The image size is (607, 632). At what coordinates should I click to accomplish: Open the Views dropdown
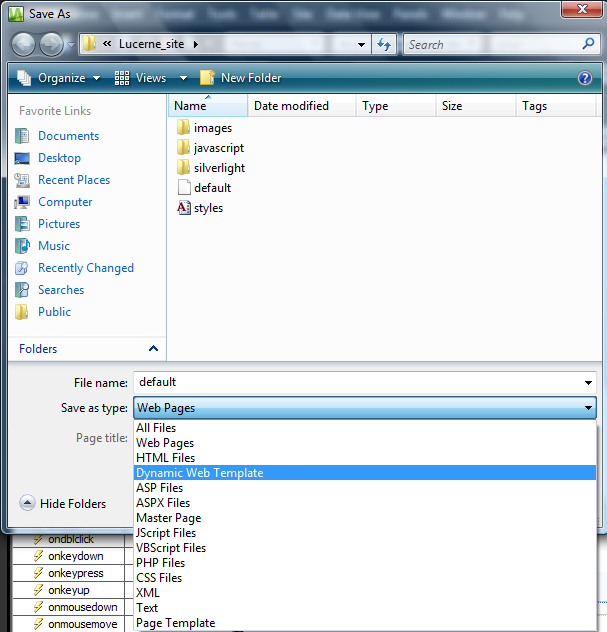coord(150,78)
